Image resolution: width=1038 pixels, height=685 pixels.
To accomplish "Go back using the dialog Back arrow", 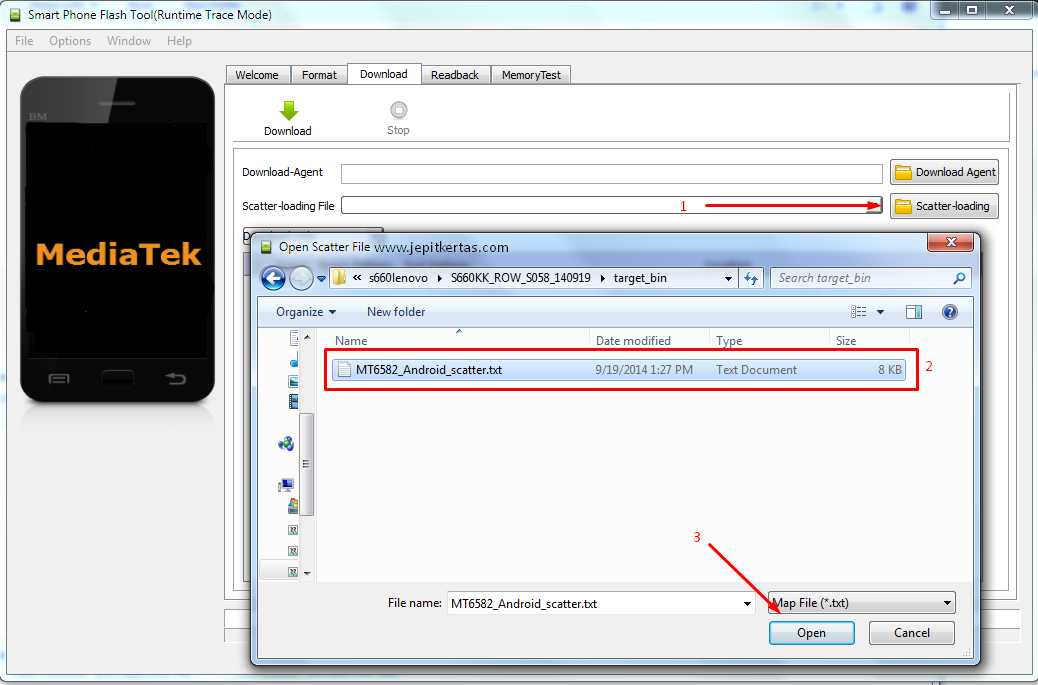I will (273, 278).
